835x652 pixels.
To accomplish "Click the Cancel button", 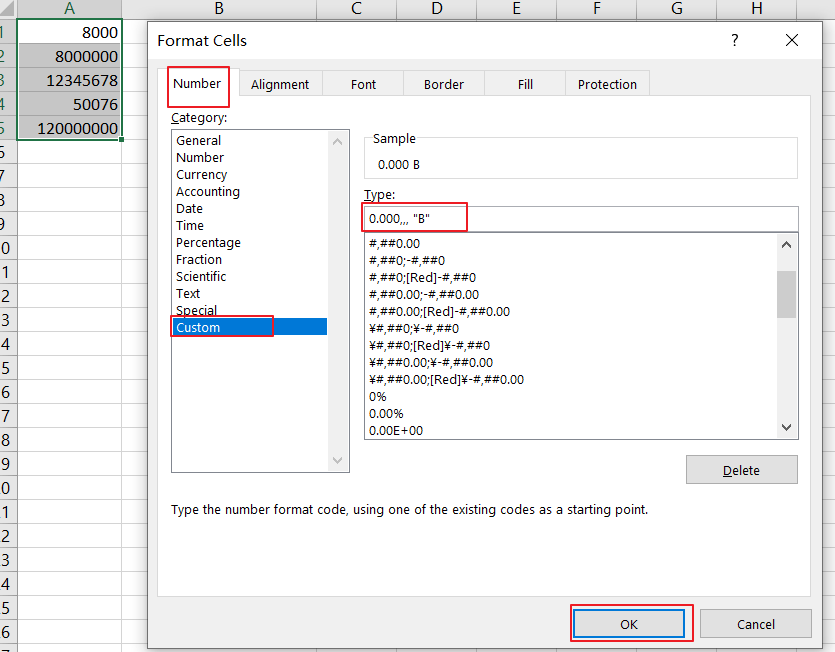I will pos(755,623).
